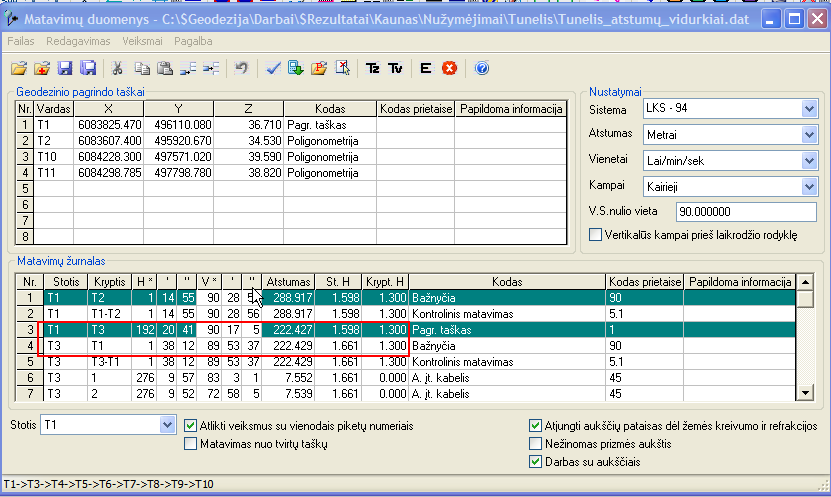Open help with the blue question icon
This screenshot has height=497, width=831.
[481, 68]
